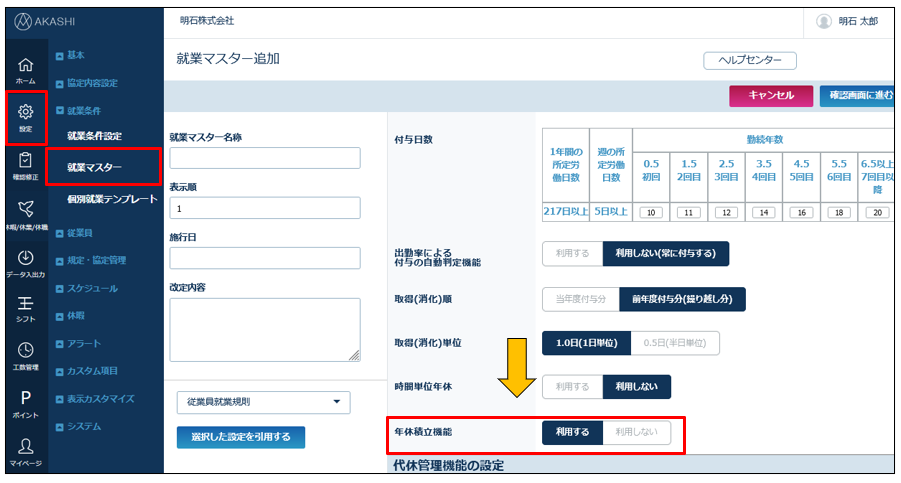The width and height of the screenshot is (901, 483).
Task: Open the 設定 gear icon
Action: tap(25, 117)
